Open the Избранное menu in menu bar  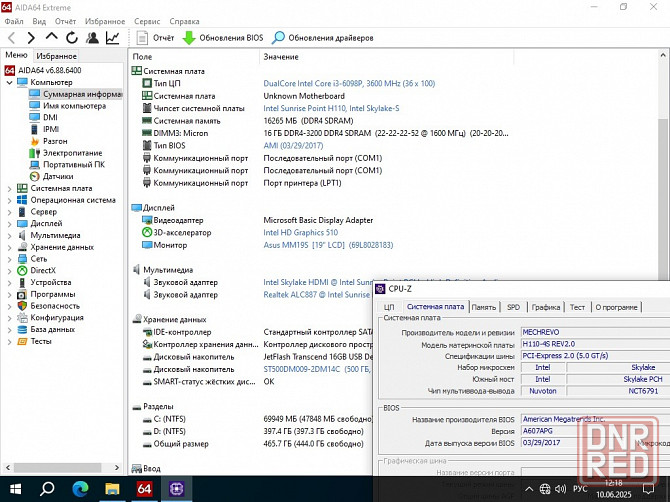pyautogui.click(x=105, y=21)
